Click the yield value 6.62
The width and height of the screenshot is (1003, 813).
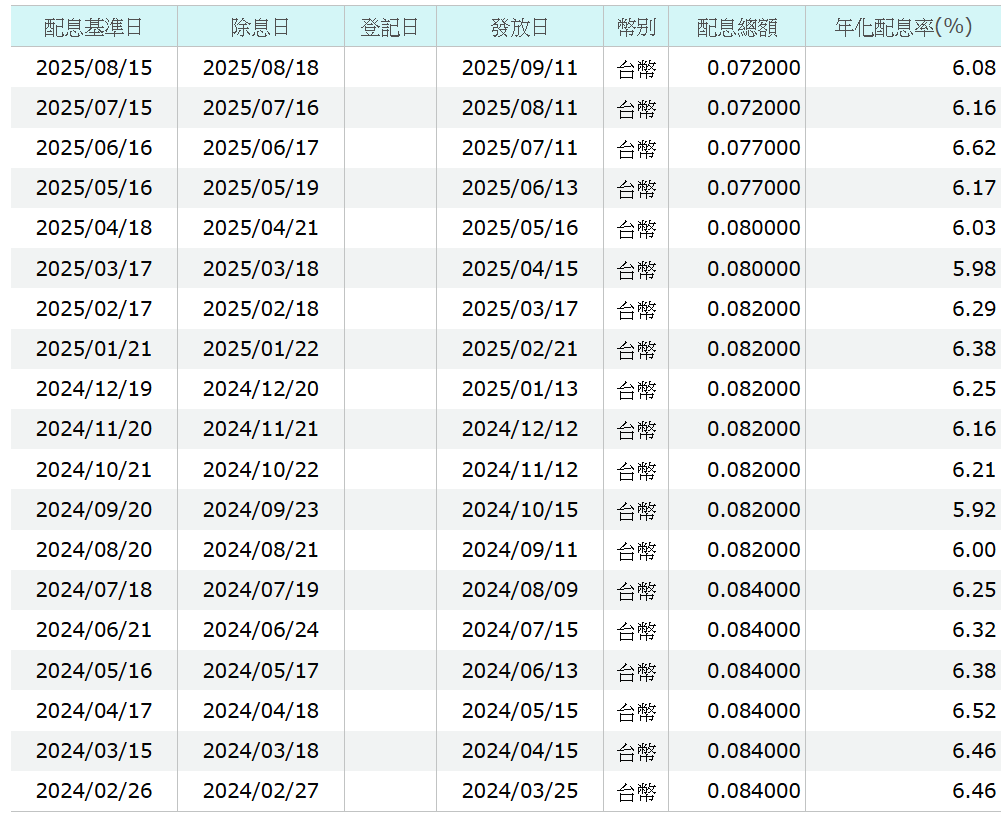(x=974, y=148)
